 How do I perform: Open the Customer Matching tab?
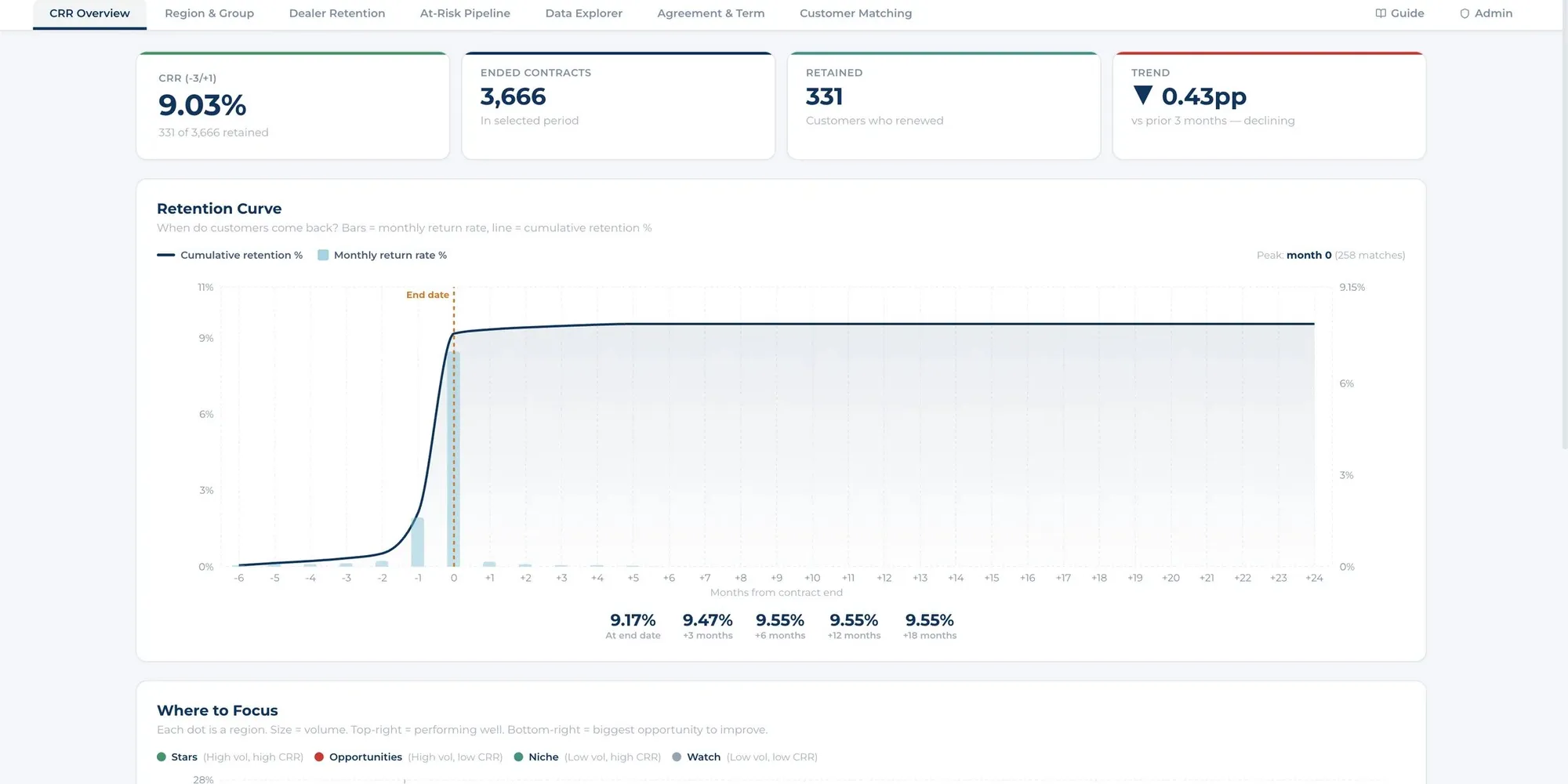click(x=855, y=13)
